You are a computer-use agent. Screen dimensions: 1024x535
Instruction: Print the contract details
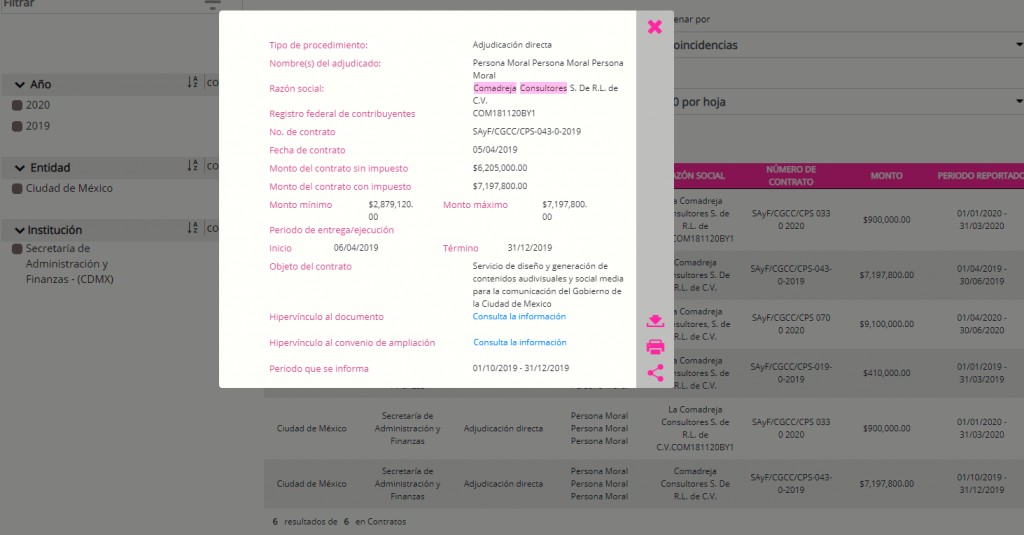click(655, 347)
